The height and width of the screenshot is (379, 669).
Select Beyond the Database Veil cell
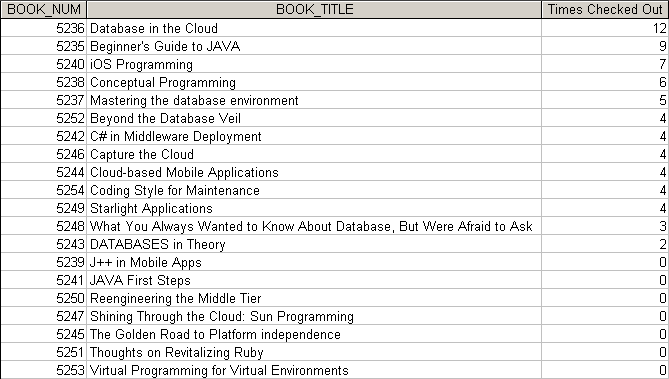314,118
